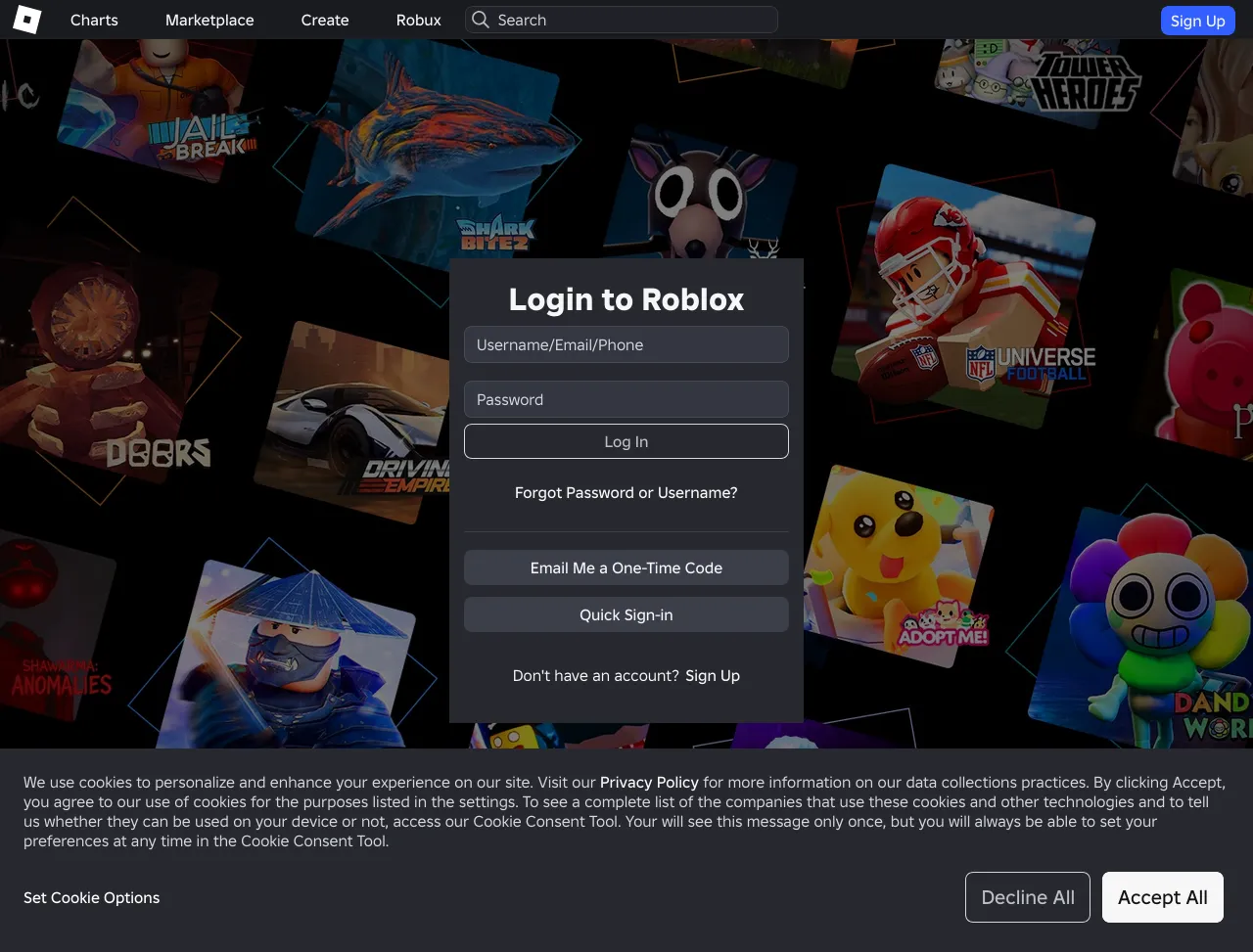Image resolution: width=1253 pixels, height=952 pixels.
Task: Accept all cookies
Action: 1163,897
